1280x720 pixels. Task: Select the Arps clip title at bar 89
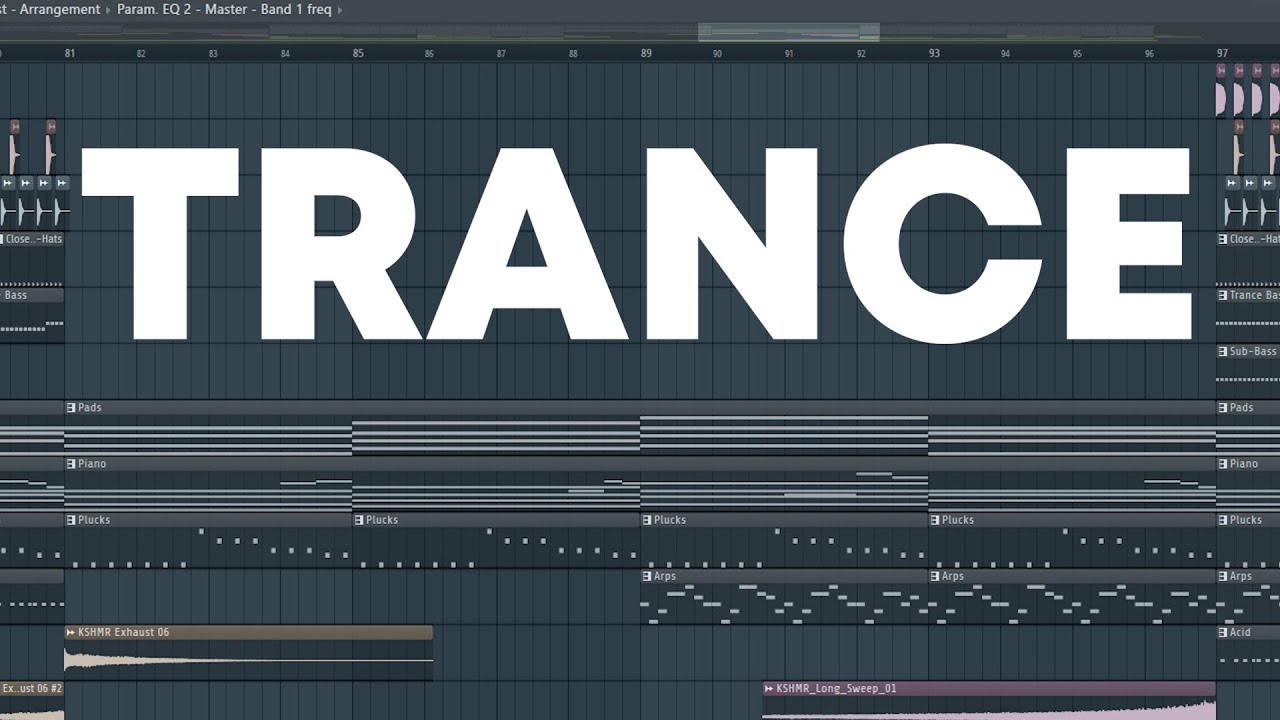point(665,575)
